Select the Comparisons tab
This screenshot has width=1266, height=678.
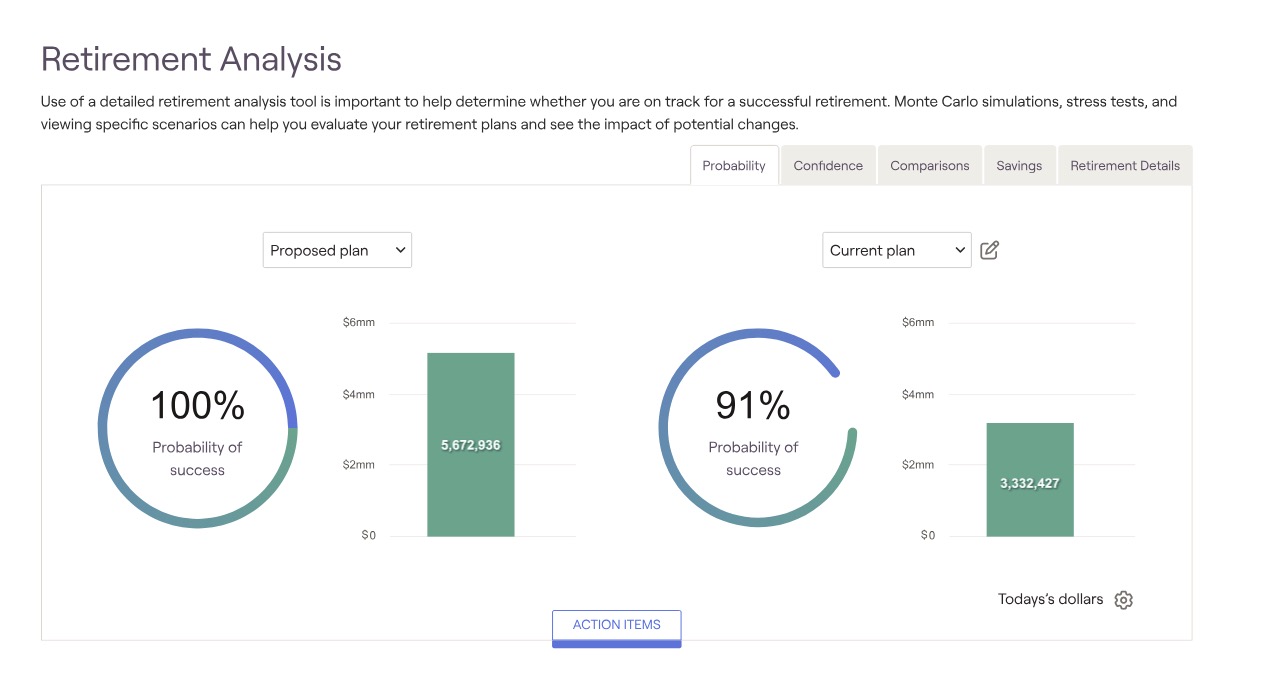pos(929,166)
